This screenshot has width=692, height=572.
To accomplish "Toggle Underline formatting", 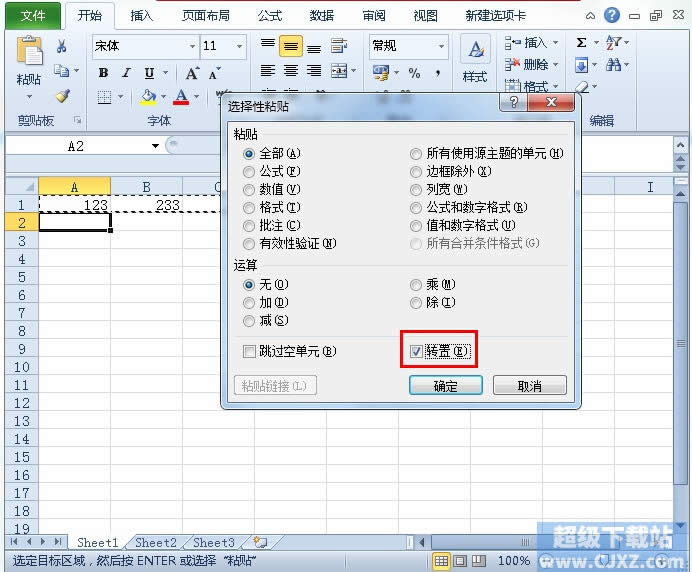I will pyautogui.click(x=150, y=73).
